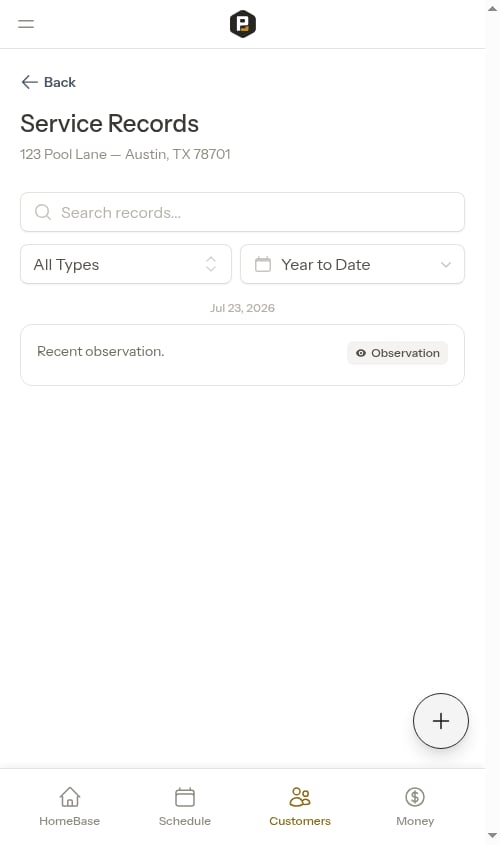Go back using the Back link
Screen dimensions: 500x845
coord(48,82)
